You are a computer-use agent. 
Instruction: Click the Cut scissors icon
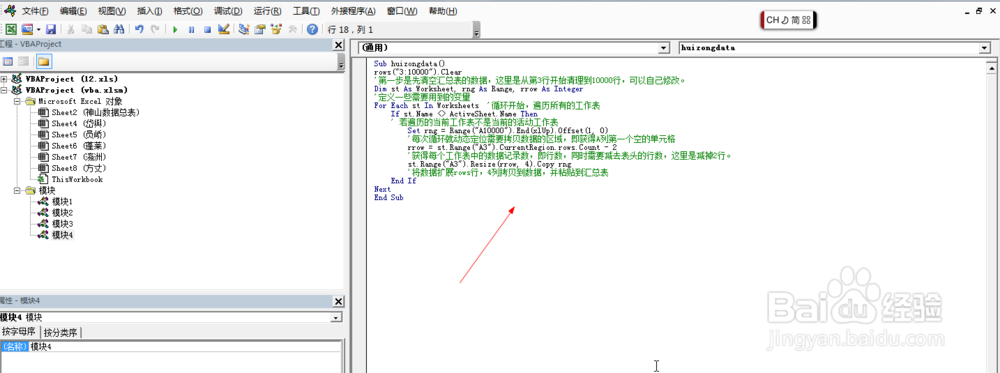pyautogui.click(x=71, y=29)
